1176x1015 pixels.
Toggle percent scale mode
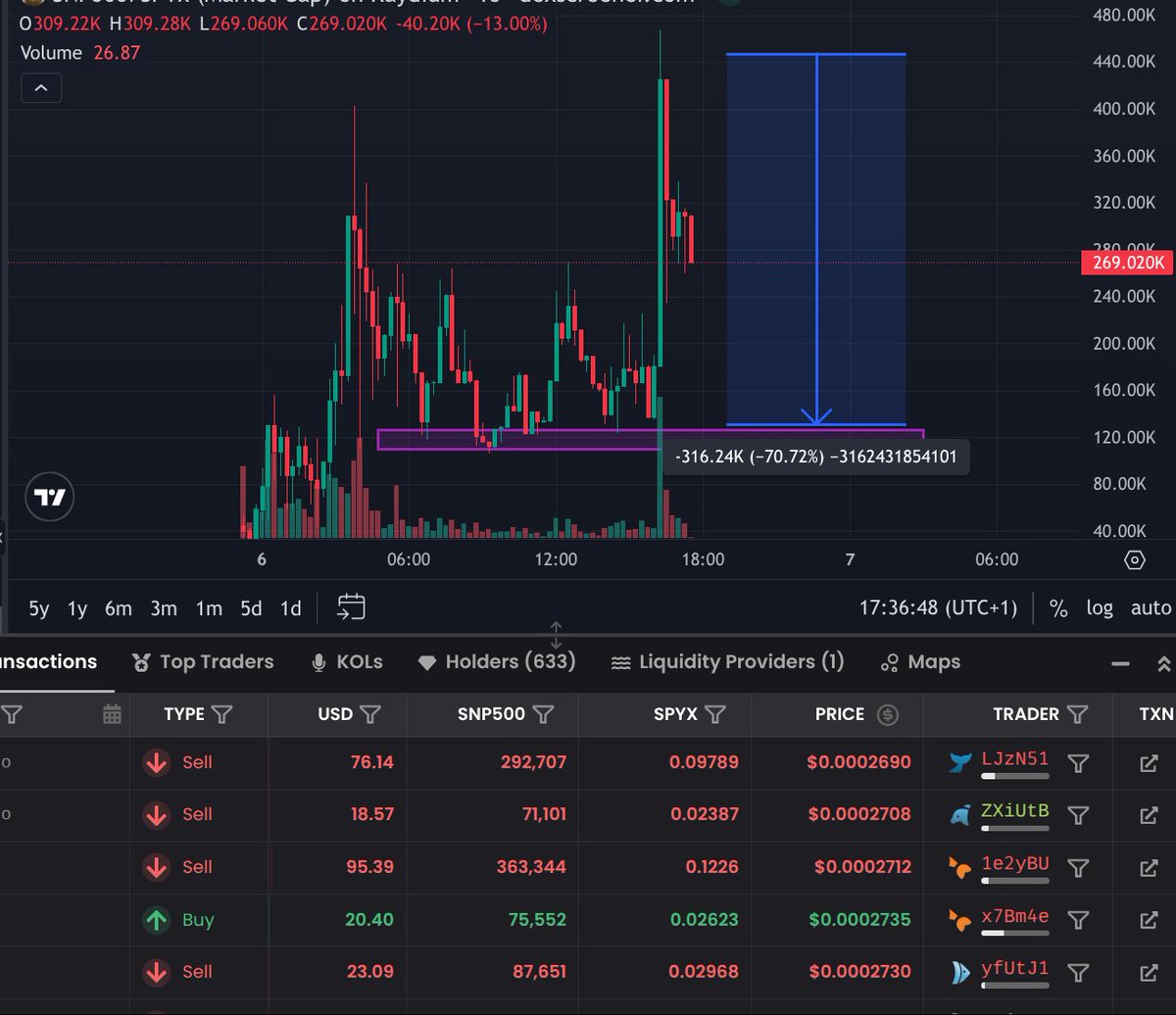[1058, 608]
